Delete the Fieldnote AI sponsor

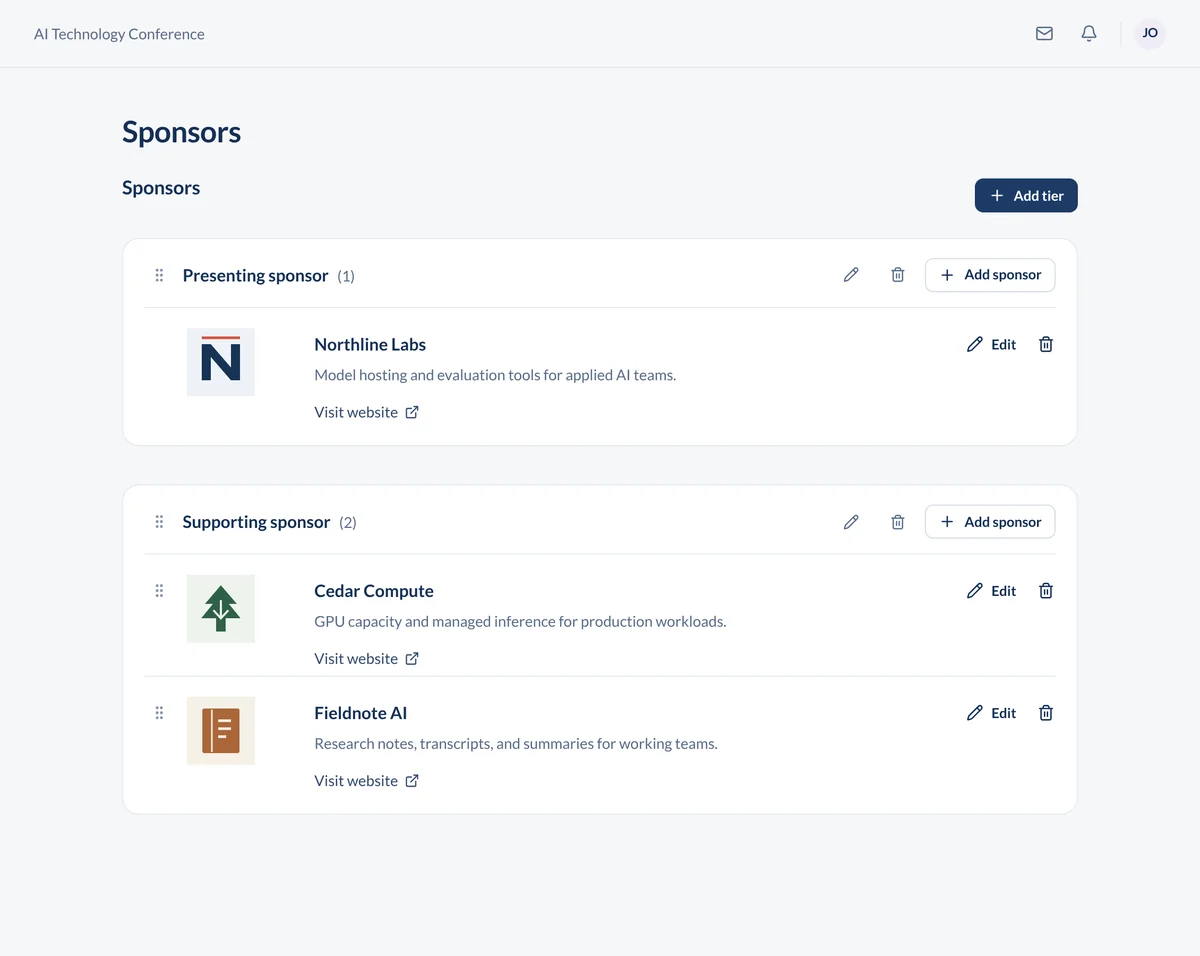pyautogui.click(x=1046, y=713)
